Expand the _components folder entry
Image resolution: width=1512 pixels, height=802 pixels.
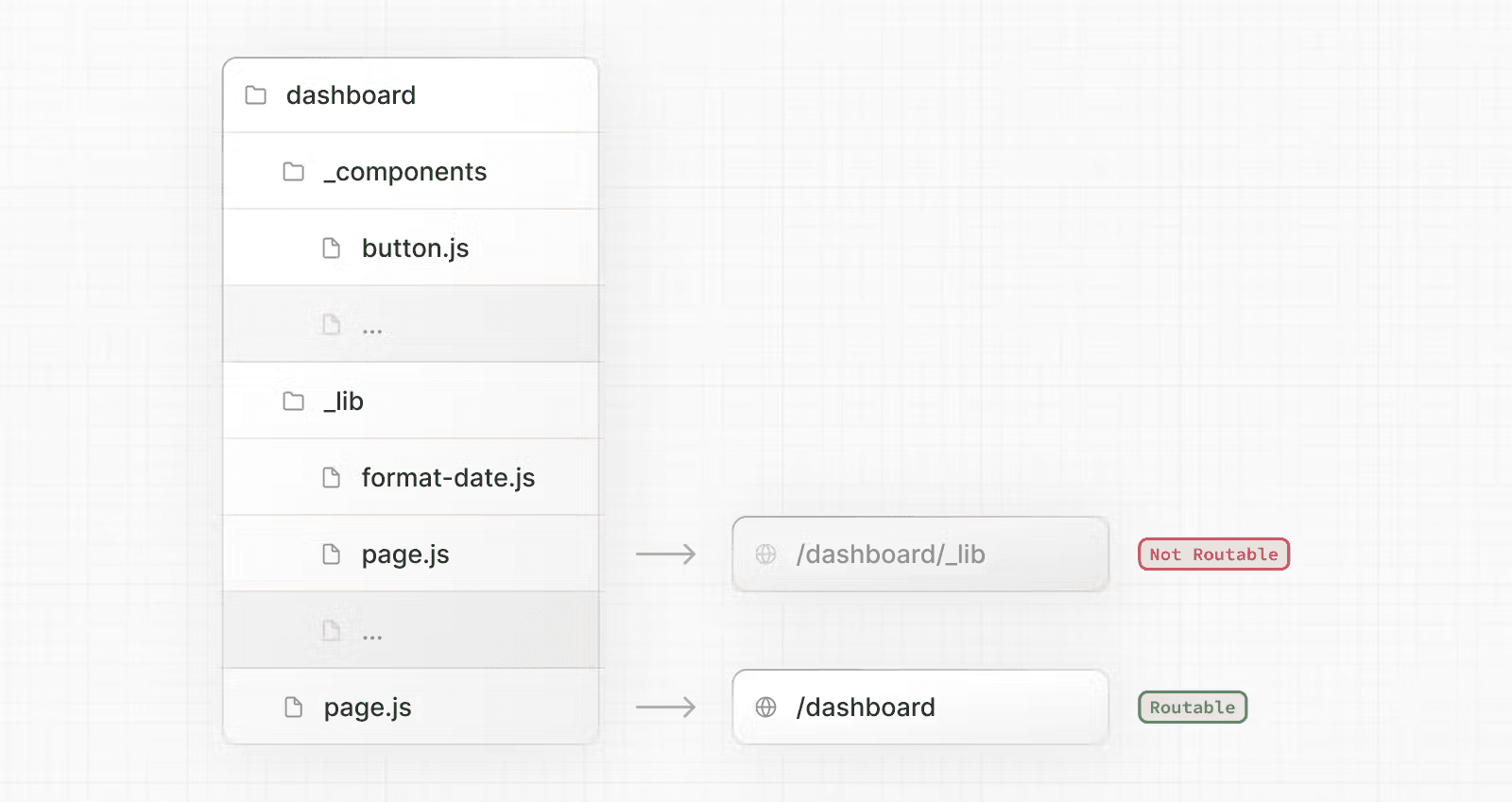click(x=405, y=172)
